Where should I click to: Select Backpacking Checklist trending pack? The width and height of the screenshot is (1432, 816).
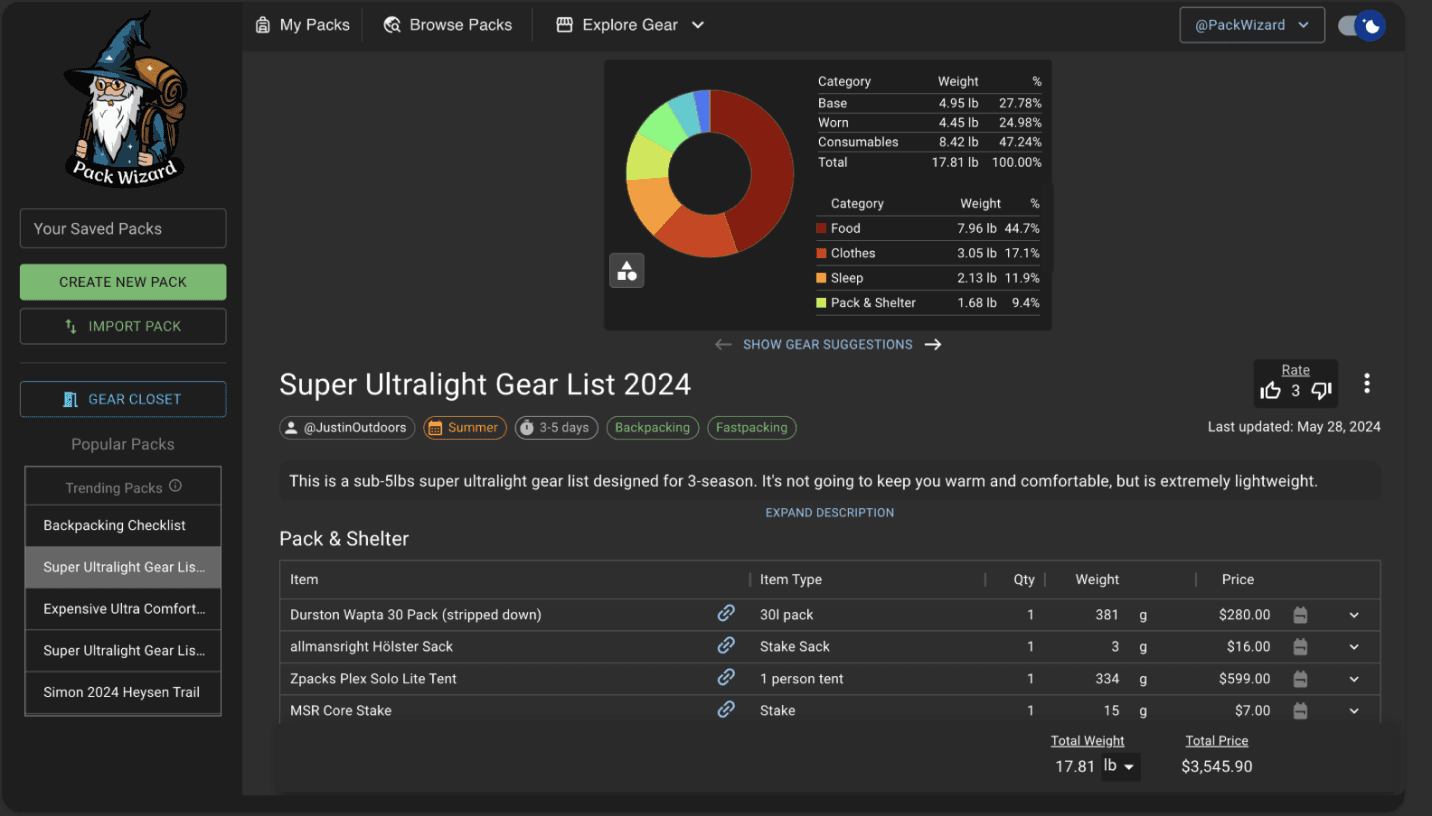pos(123,525)
